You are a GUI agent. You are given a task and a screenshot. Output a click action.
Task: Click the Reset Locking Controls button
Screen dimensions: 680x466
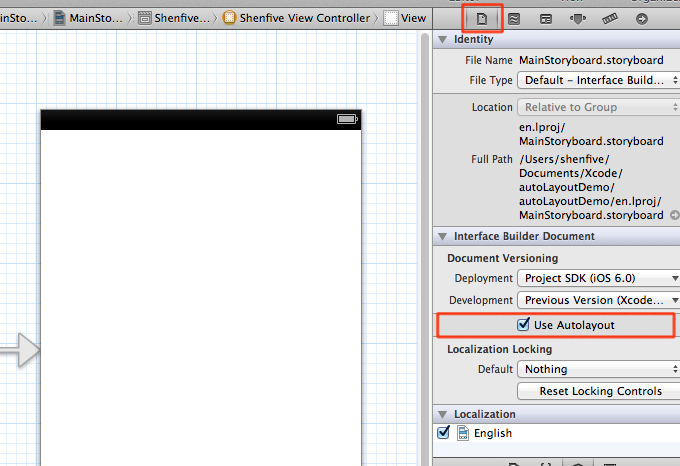(600, 391)
